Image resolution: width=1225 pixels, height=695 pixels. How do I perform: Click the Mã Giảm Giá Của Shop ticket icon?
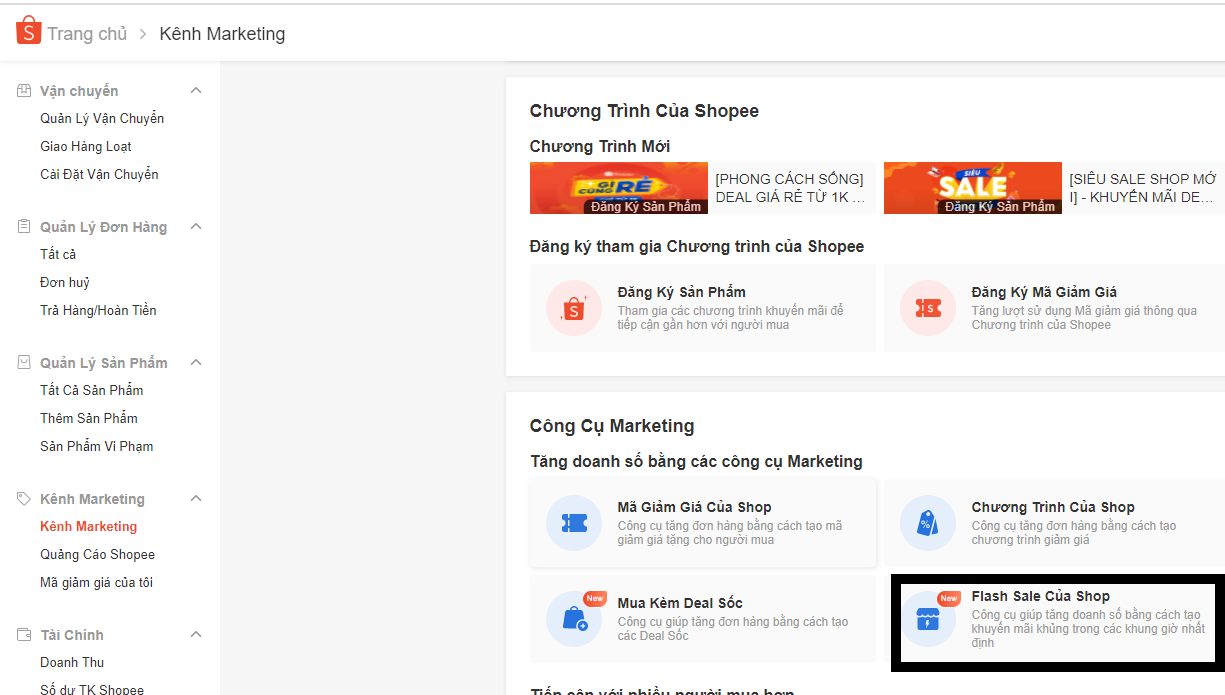pos(573,523)
